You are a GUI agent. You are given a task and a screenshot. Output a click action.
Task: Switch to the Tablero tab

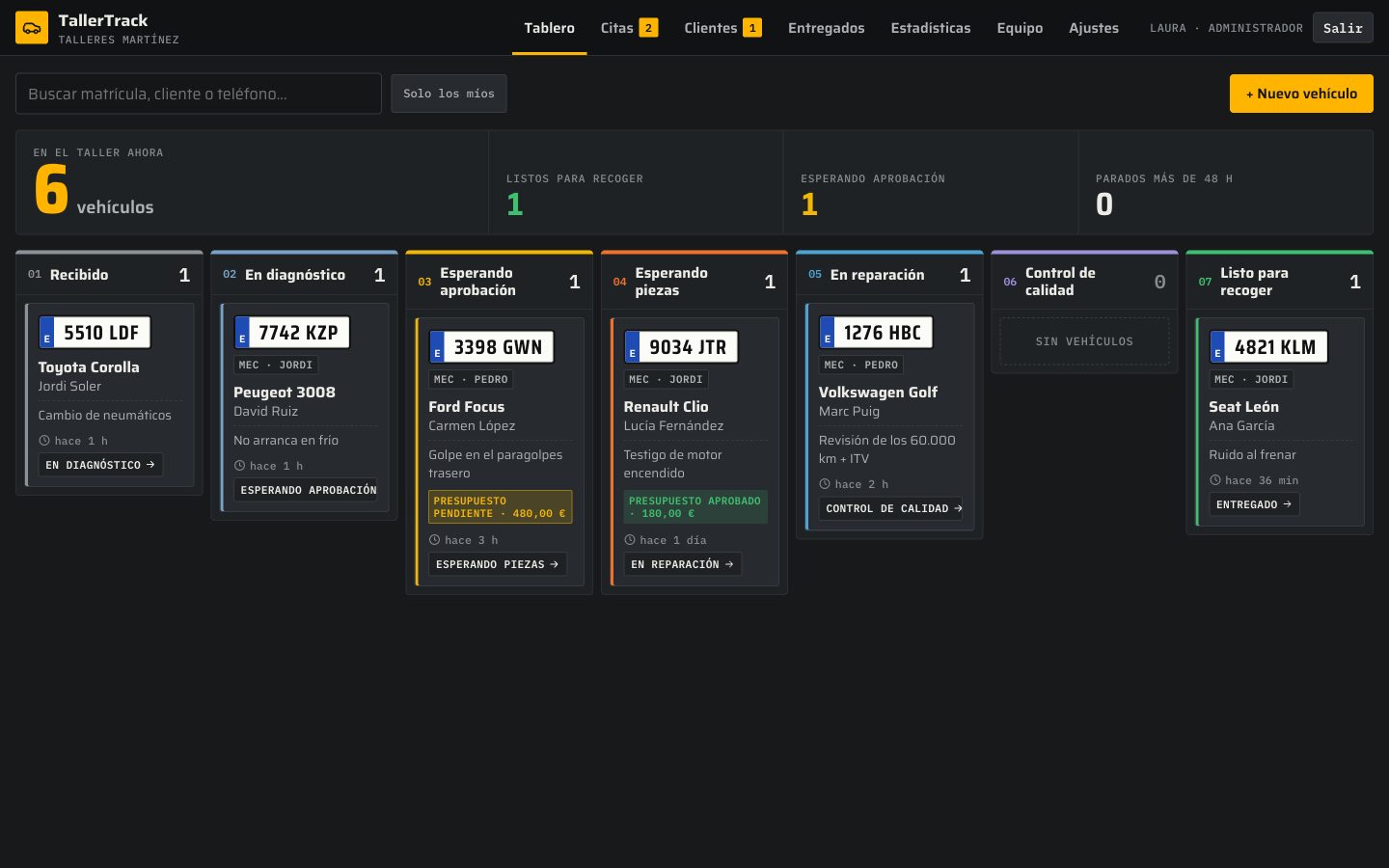pos(549,28)
